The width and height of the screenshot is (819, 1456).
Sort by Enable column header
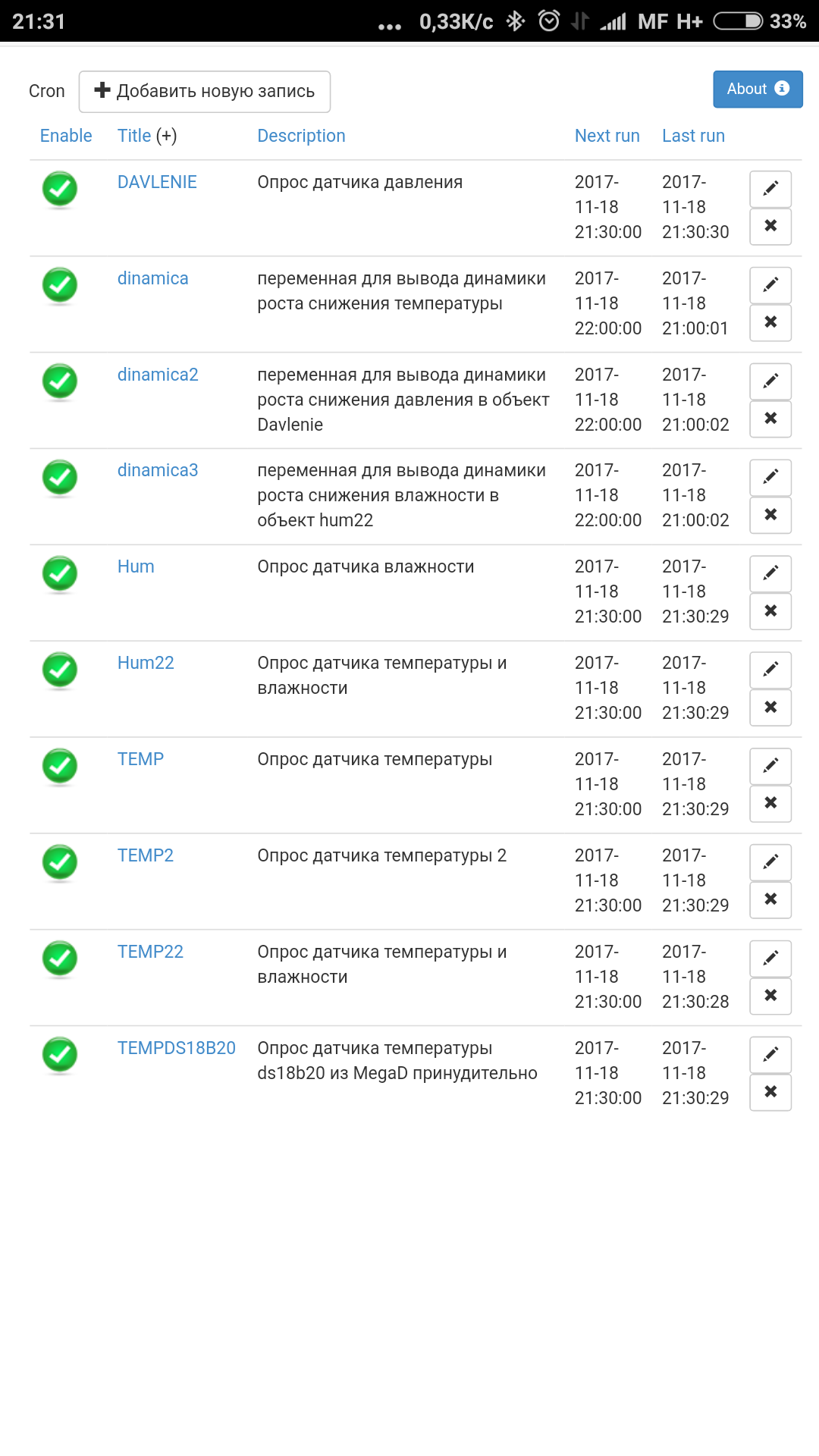(x=66, y=136)
